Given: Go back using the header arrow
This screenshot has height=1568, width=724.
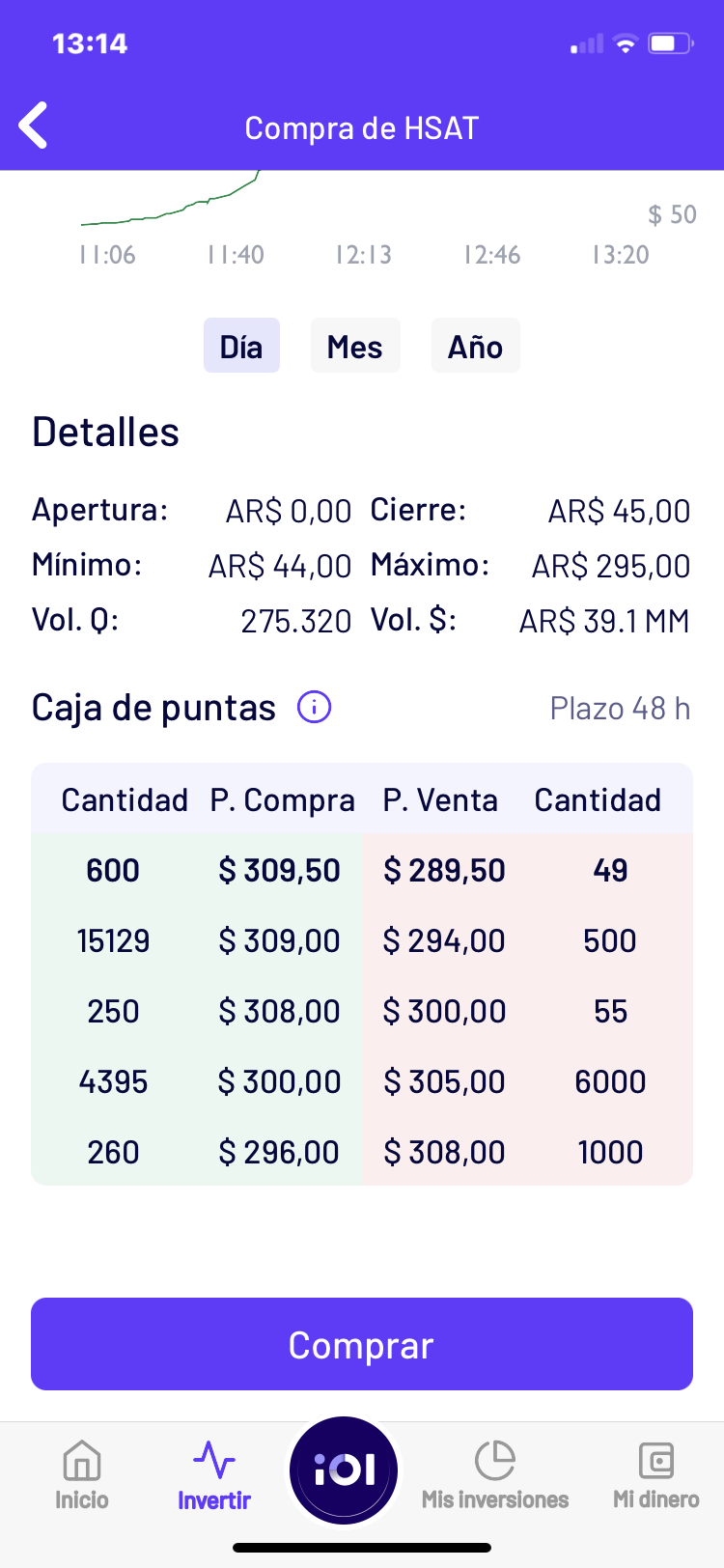Looking at the screenshot, I should [x=34, y=126].
